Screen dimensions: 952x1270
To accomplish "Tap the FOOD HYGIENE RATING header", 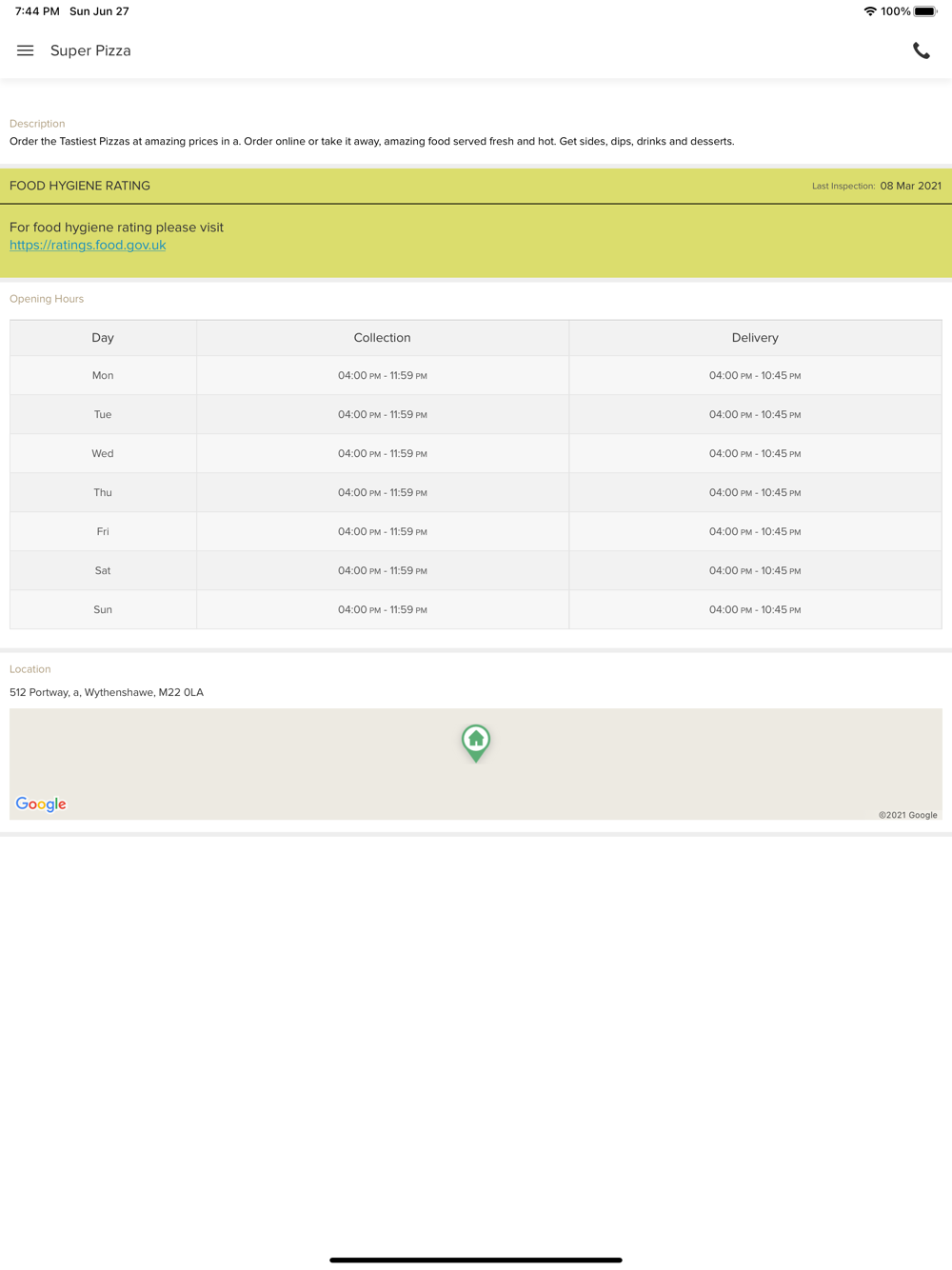I will [x=80, y=186].
